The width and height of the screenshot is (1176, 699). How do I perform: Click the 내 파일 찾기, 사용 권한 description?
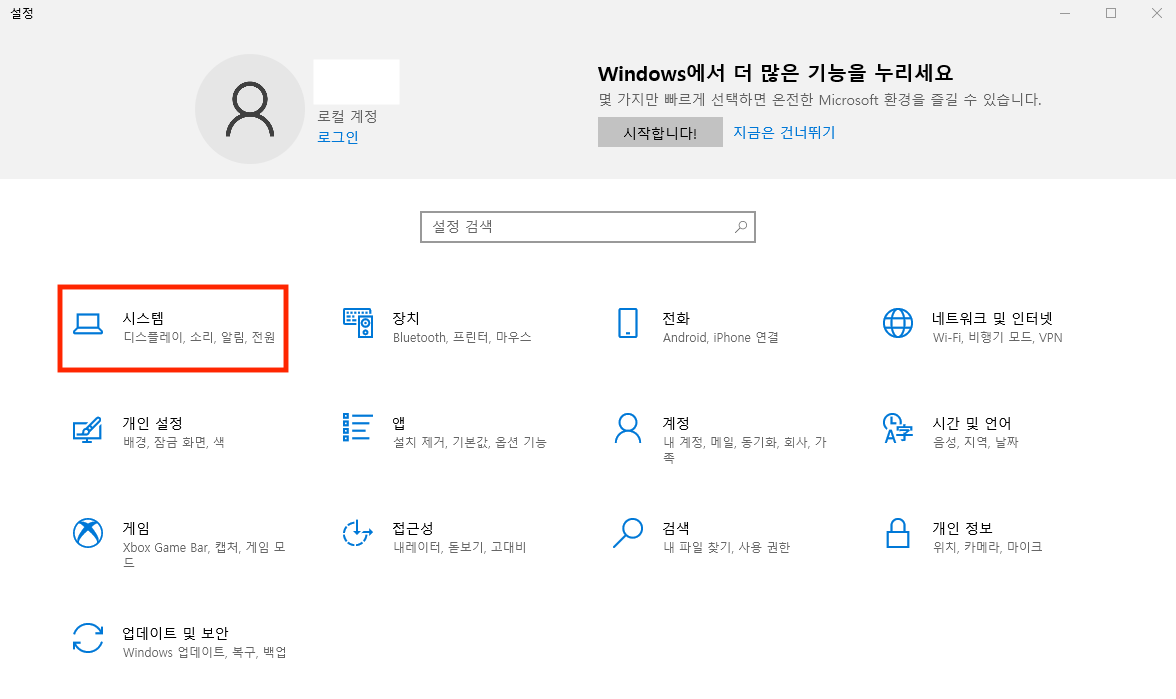(726, 548)
